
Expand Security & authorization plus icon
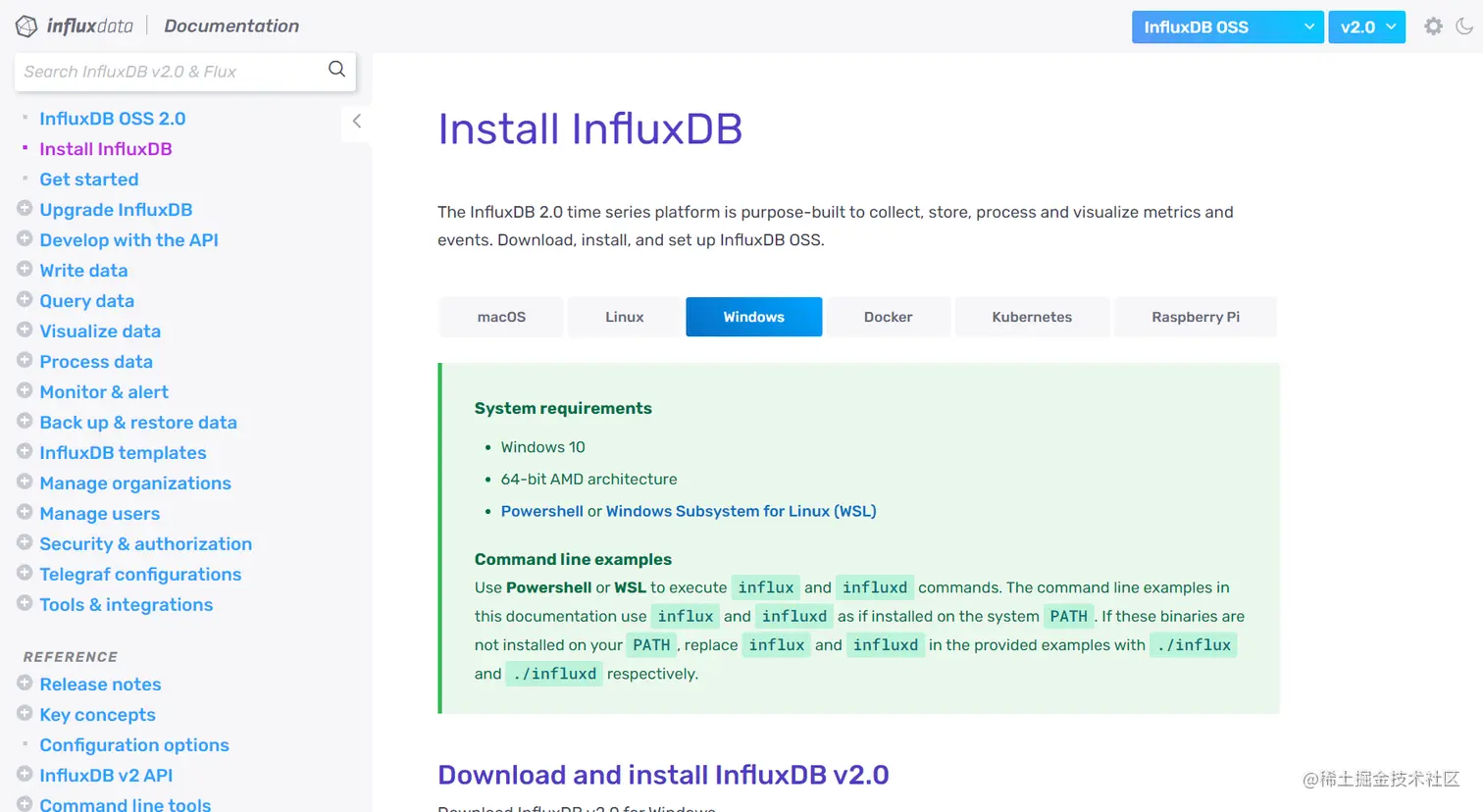[25, 542]
